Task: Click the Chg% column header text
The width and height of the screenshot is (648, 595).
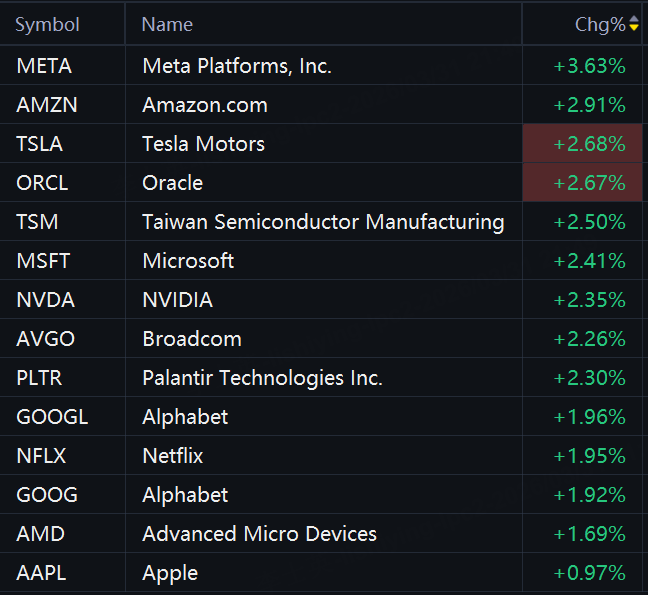Action: 599,24
